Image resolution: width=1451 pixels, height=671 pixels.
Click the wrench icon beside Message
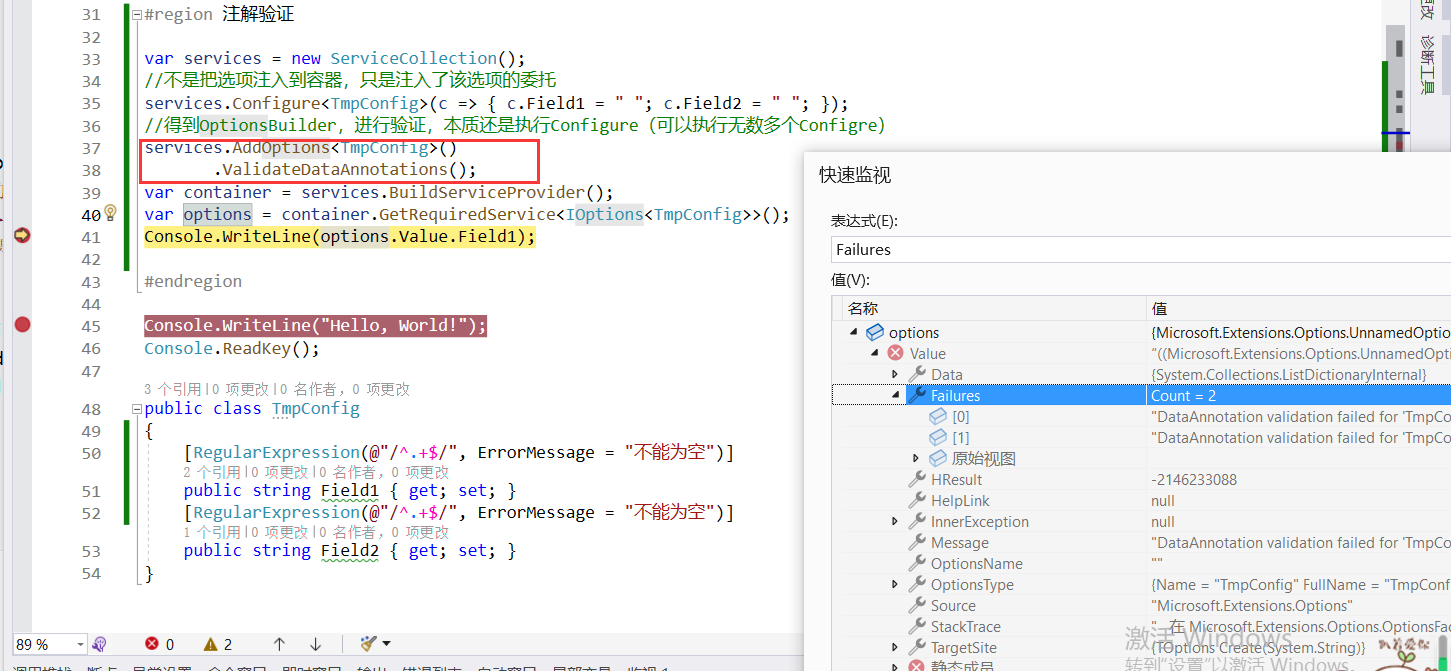916,542
